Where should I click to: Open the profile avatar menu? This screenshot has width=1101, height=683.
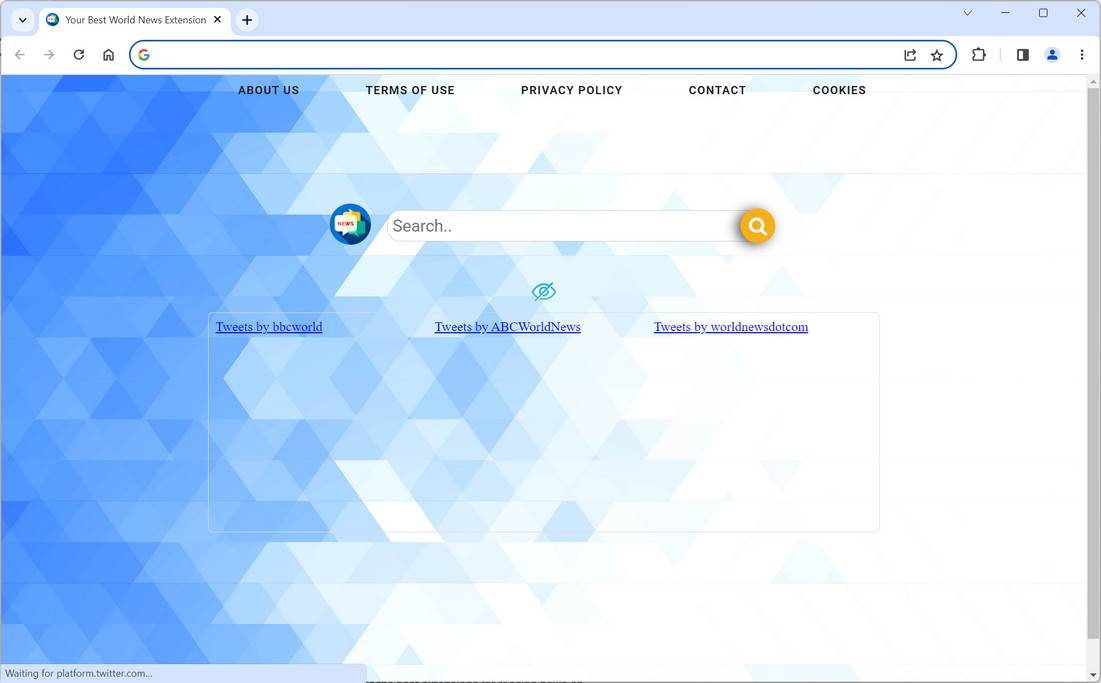point(1052,55)
